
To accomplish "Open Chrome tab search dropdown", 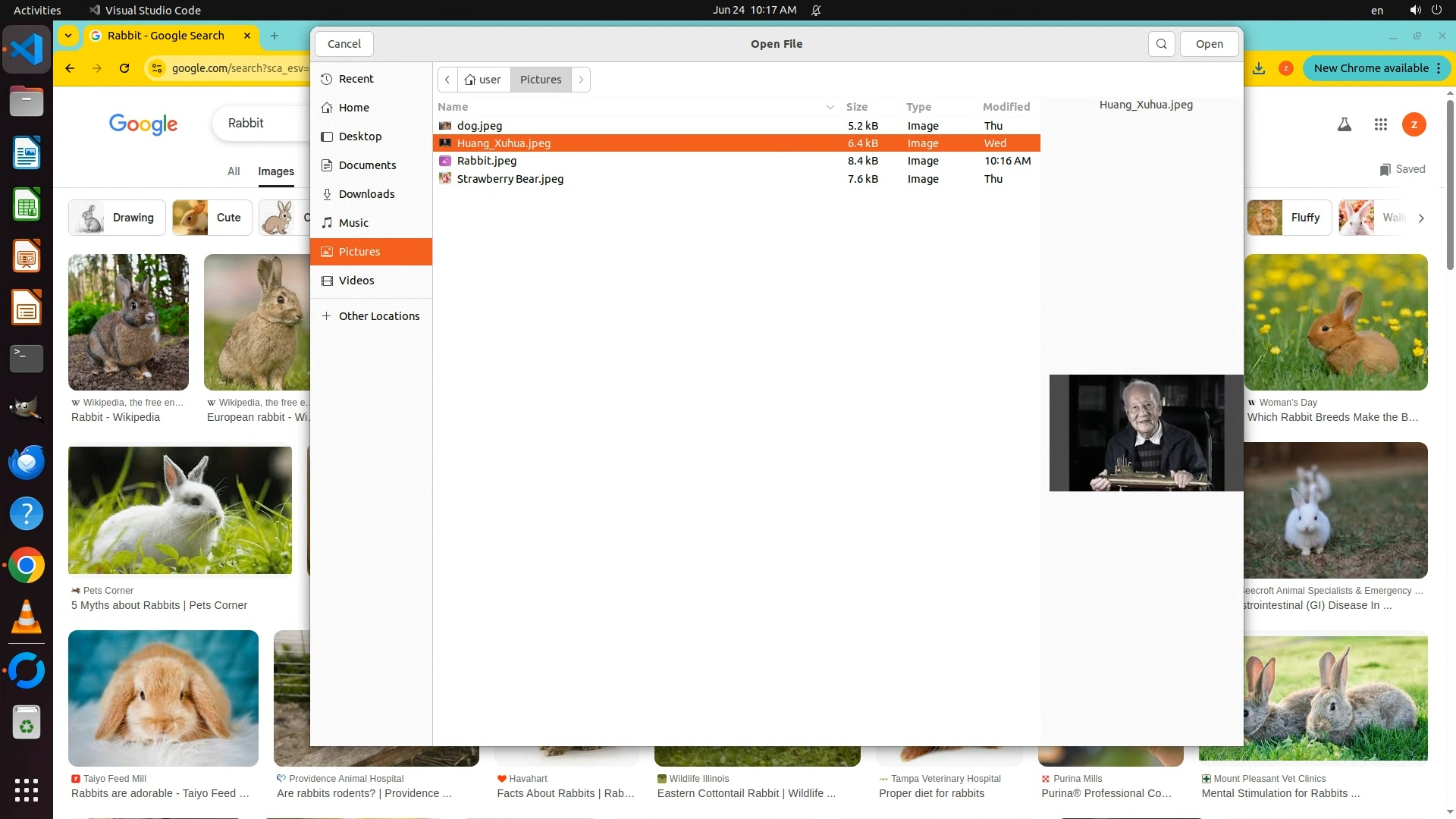I will (68, 36).
